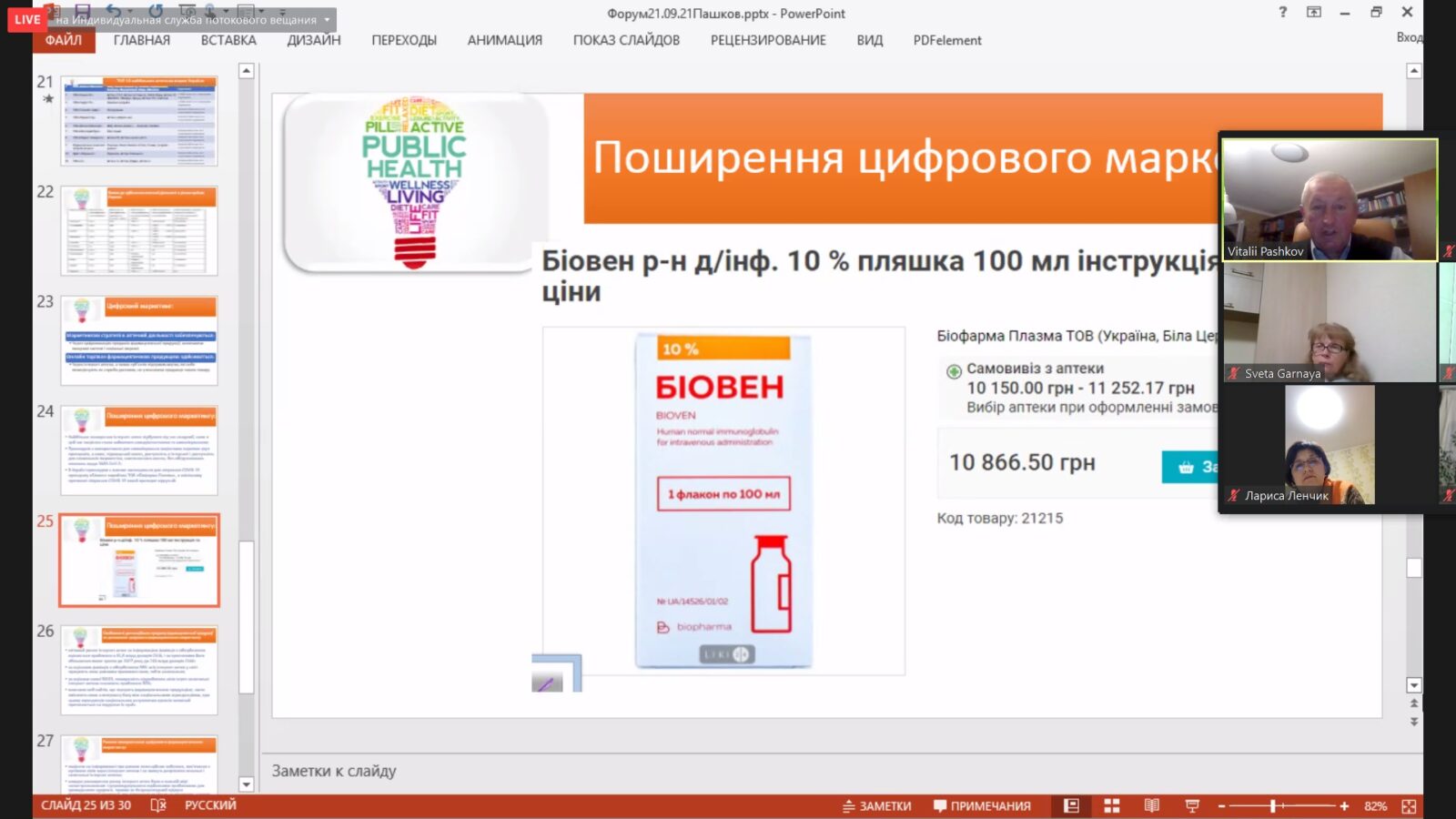This screenshot has height=819, width=1456.
Task: Select Vitalii Pashkov video tile
Action: click(x=1330, y=199)
